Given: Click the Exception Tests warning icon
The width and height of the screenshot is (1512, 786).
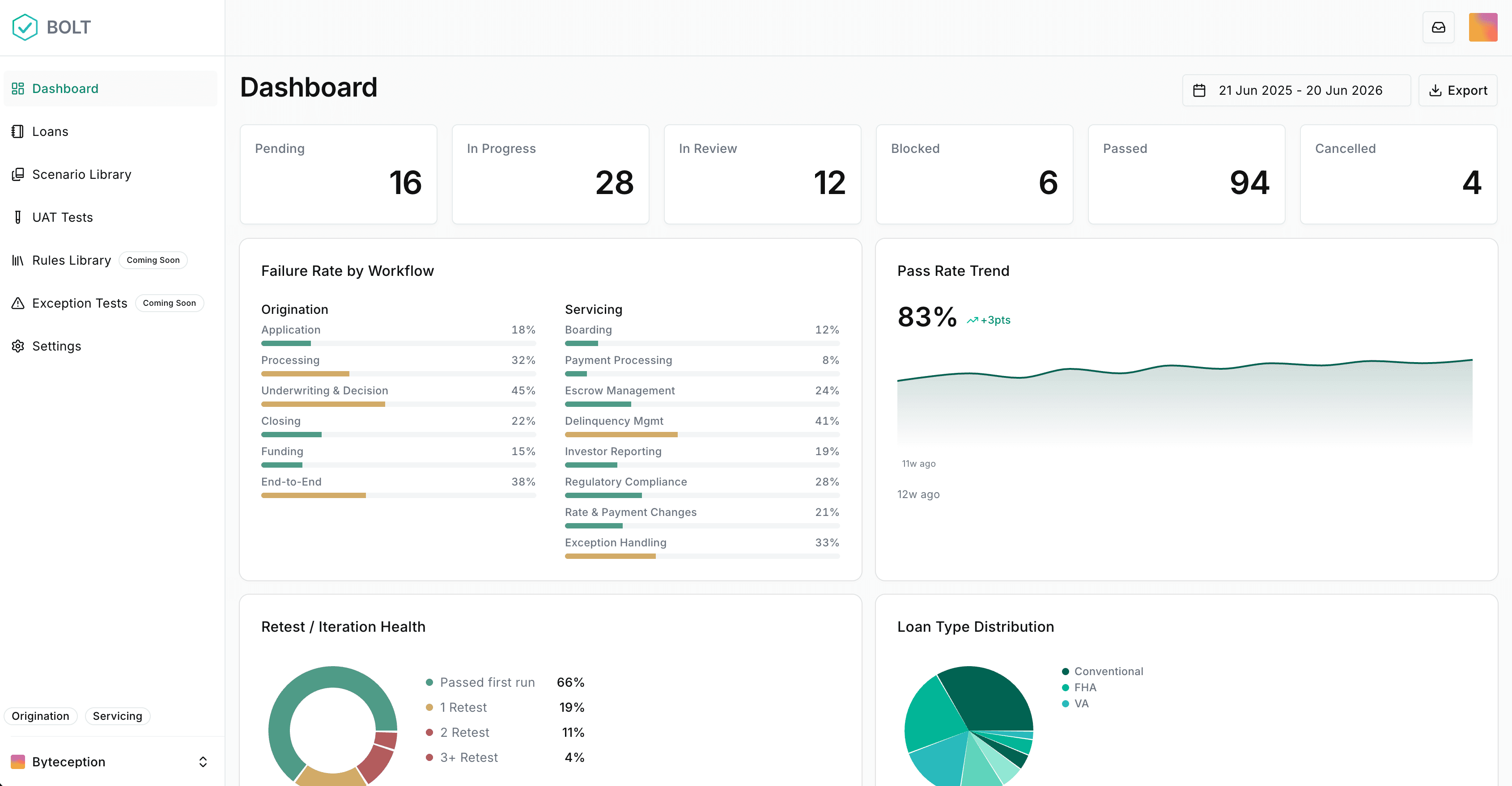Looking at the screenshot, I should point(17,303).
